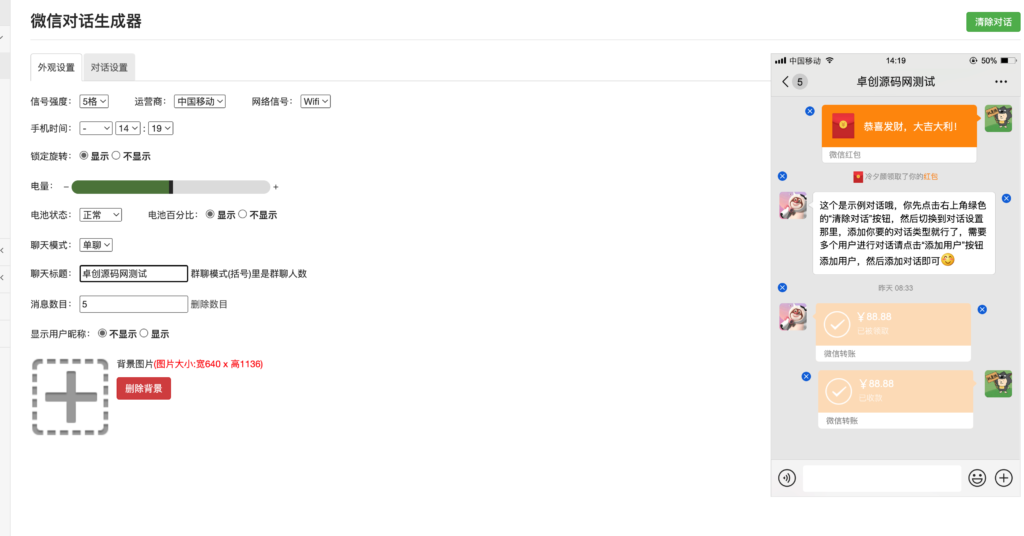The width and height of the screenshot is (1024, 536).
Task: Click the plus sign beside 电量 slider
Action: (276, 187)
